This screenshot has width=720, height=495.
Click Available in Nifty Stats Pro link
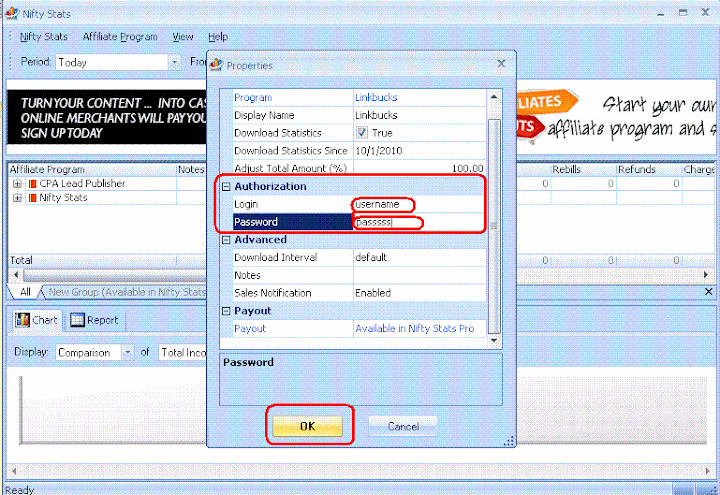[x=415, y=329]
